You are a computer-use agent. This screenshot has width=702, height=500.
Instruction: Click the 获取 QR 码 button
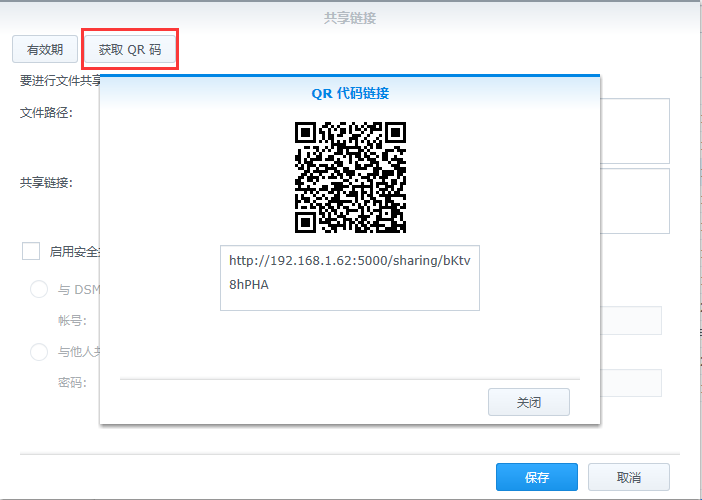(x=130, y=49)
